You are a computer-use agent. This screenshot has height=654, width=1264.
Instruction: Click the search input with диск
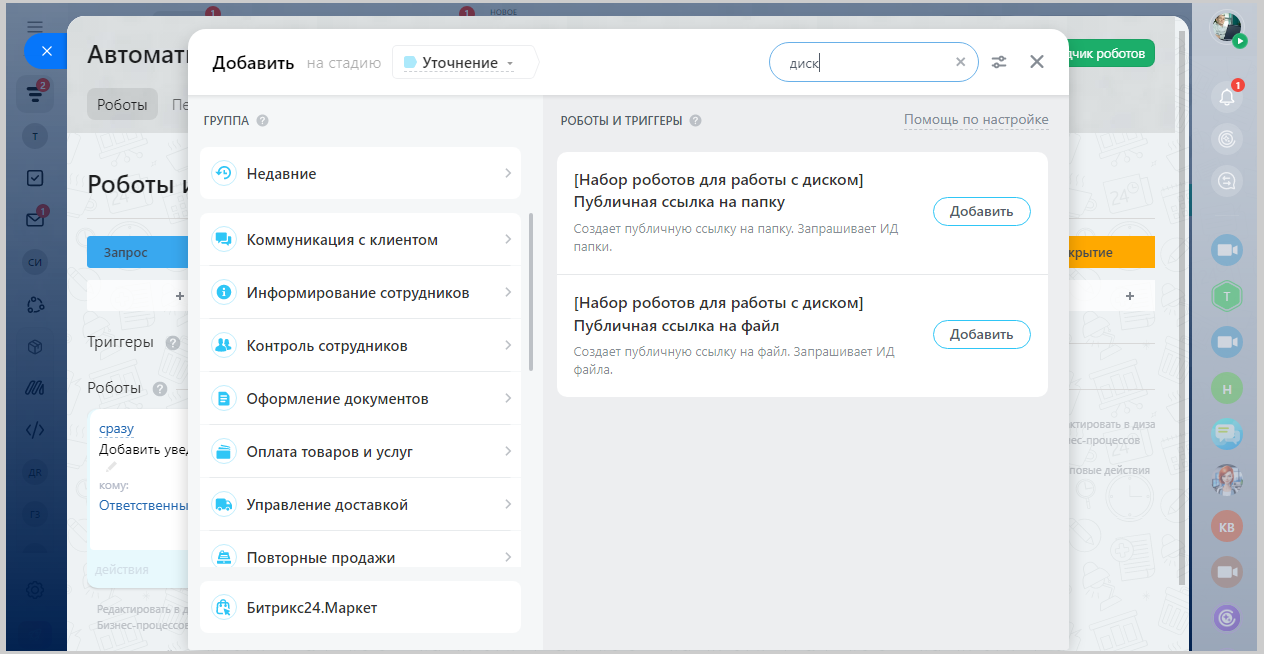pyautogui.click(x=865, y=62)
